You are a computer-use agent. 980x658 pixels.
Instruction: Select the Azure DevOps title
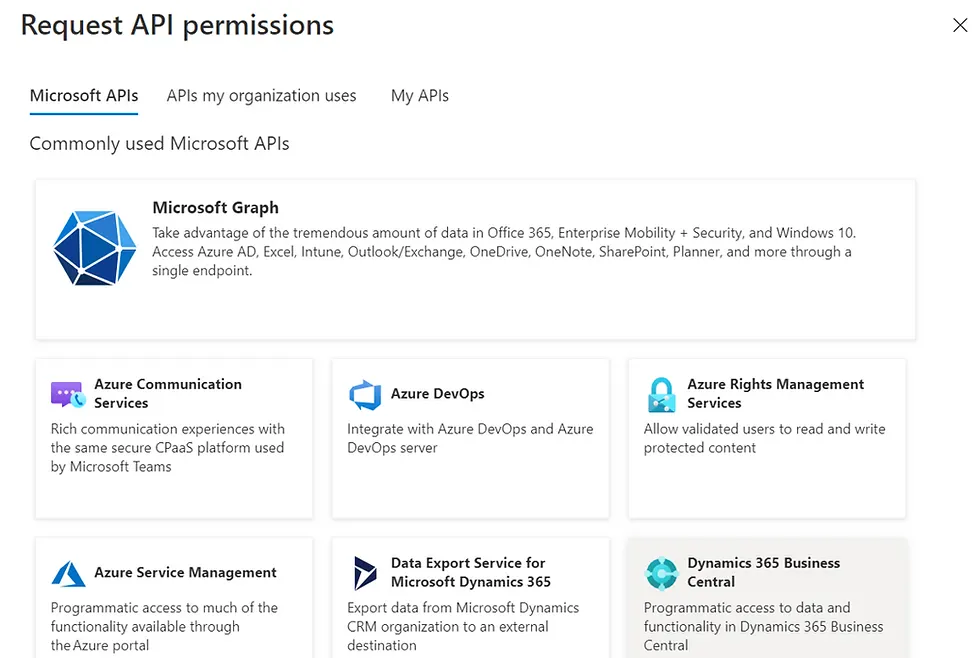pyautogui.click(x=438, y=394)
